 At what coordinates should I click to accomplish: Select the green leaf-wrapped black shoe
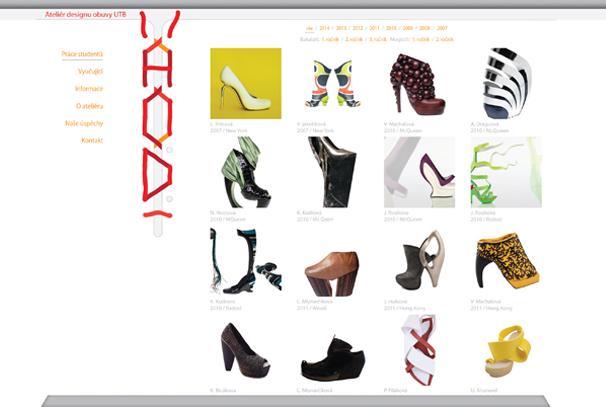click(245, 172)
